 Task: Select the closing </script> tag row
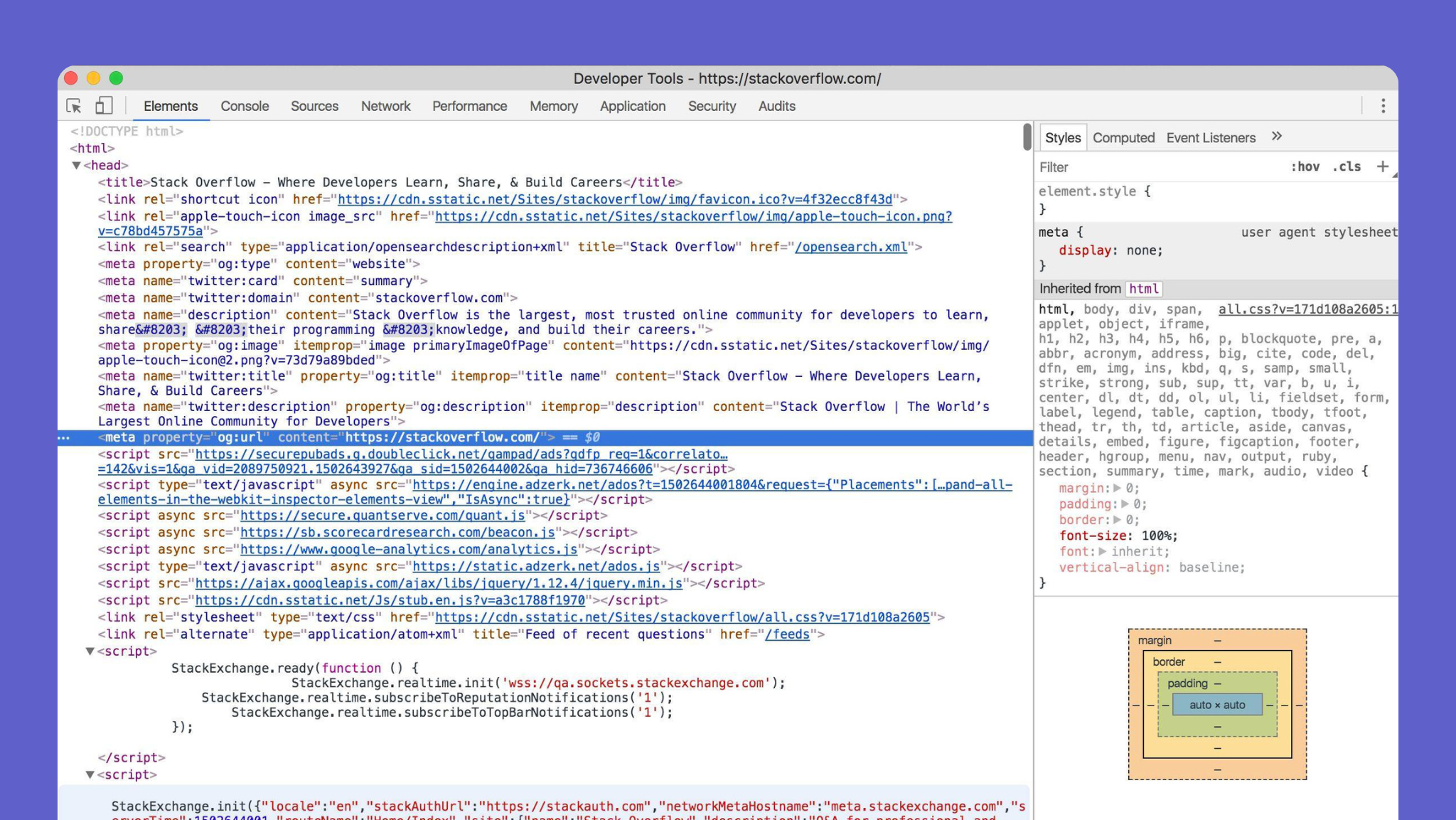(x=132, y=758)
